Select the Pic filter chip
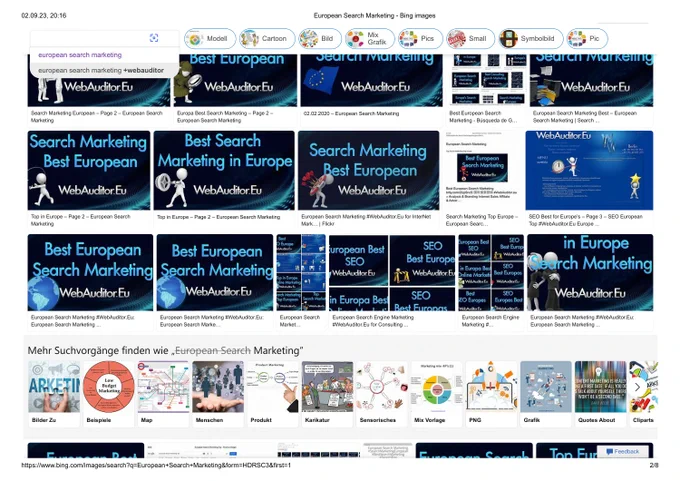Image resolution: width=680 pixels, height=481 pixels. (x=587, y=39)
